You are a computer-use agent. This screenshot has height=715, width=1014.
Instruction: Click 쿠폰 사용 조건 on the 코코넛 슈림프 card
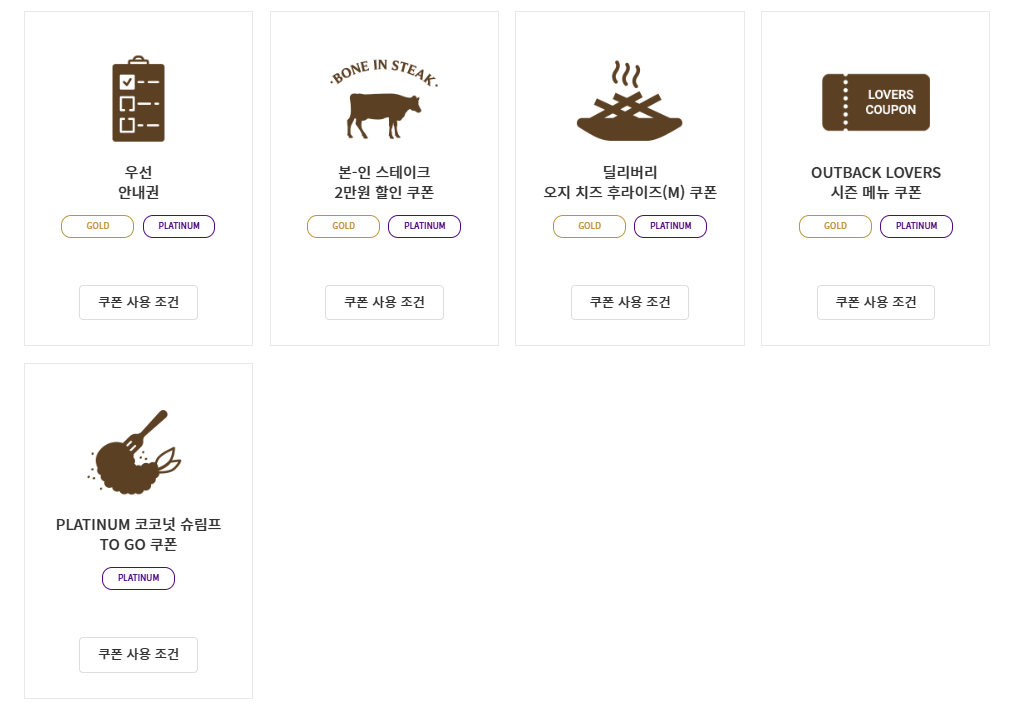point(138,655)
